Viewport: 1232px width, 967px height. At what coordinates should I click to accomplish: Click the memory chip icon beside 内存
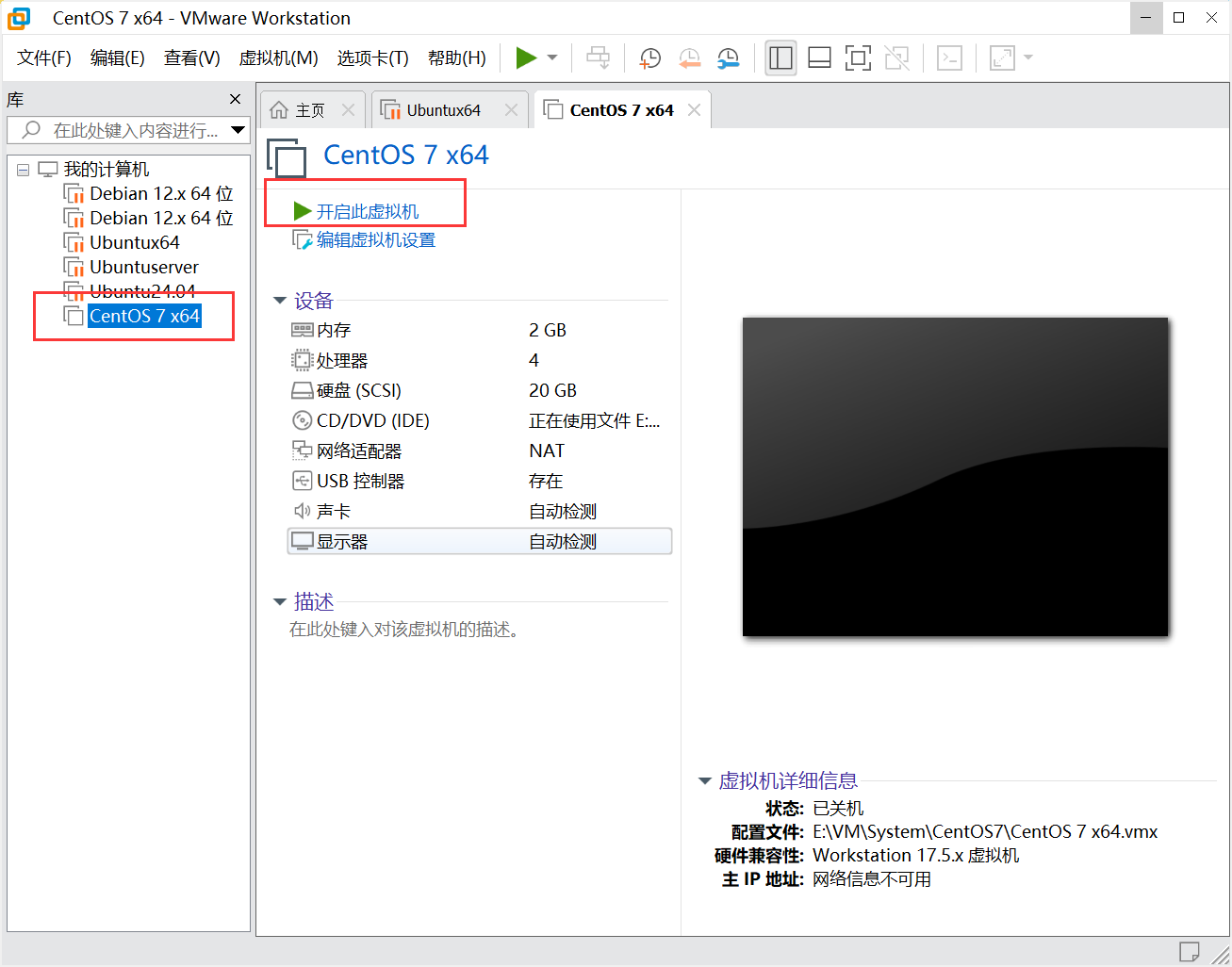tap(302, 330)
